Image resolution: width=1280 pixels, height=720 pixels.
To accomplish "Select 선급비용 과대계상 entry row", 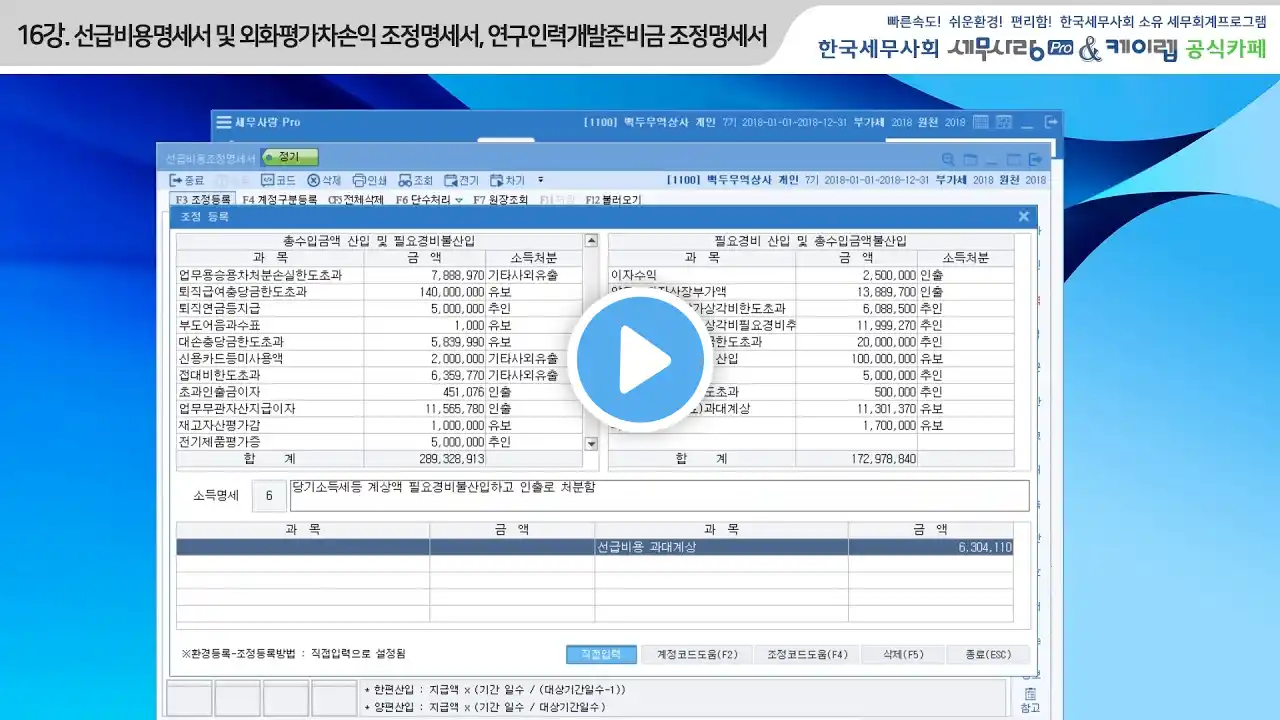I will [595, 547].
